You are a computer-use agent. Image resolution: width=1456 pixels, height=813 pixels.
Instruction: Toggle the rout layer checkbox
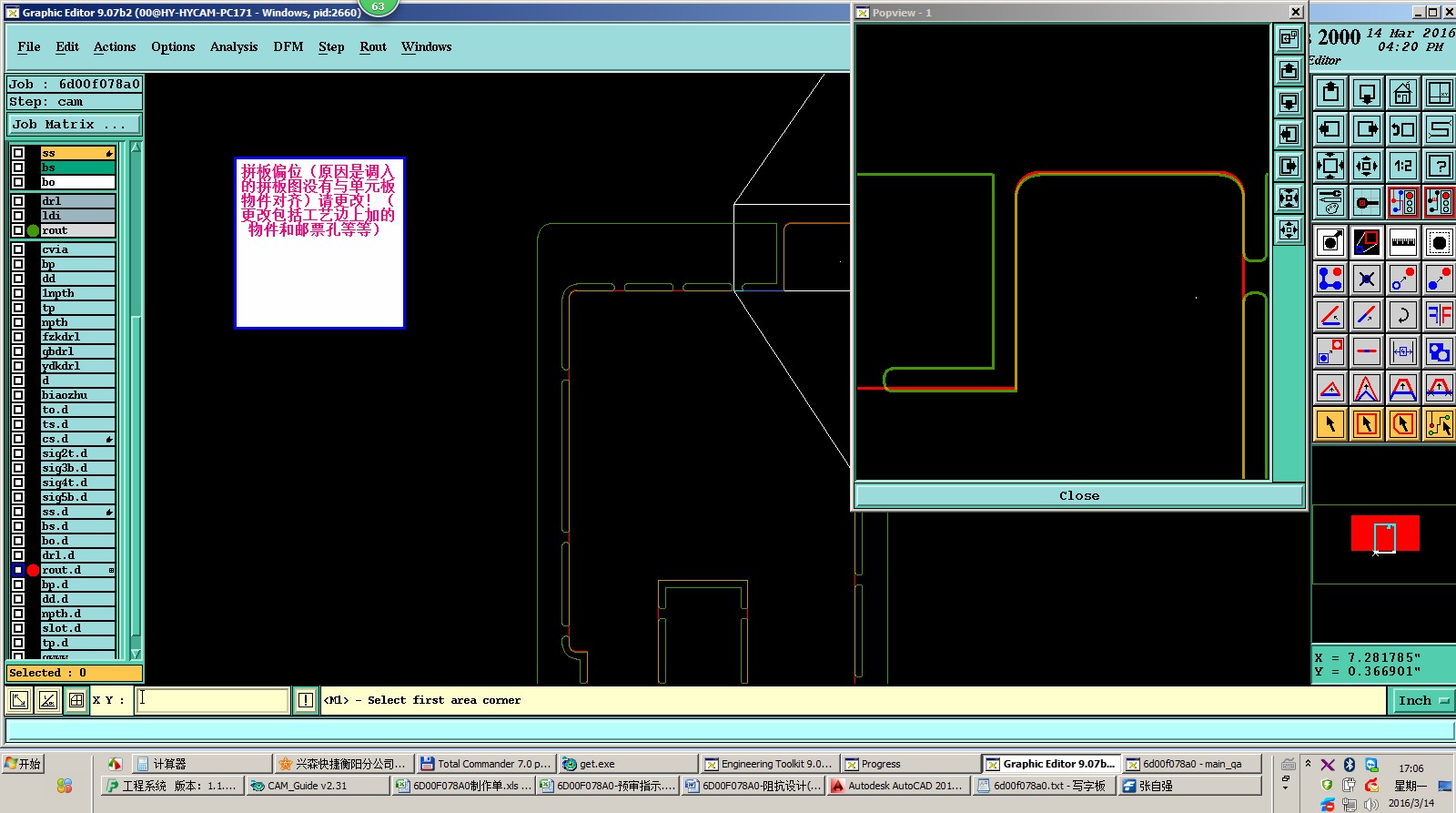pyautogui.click(x=18, y=230)
